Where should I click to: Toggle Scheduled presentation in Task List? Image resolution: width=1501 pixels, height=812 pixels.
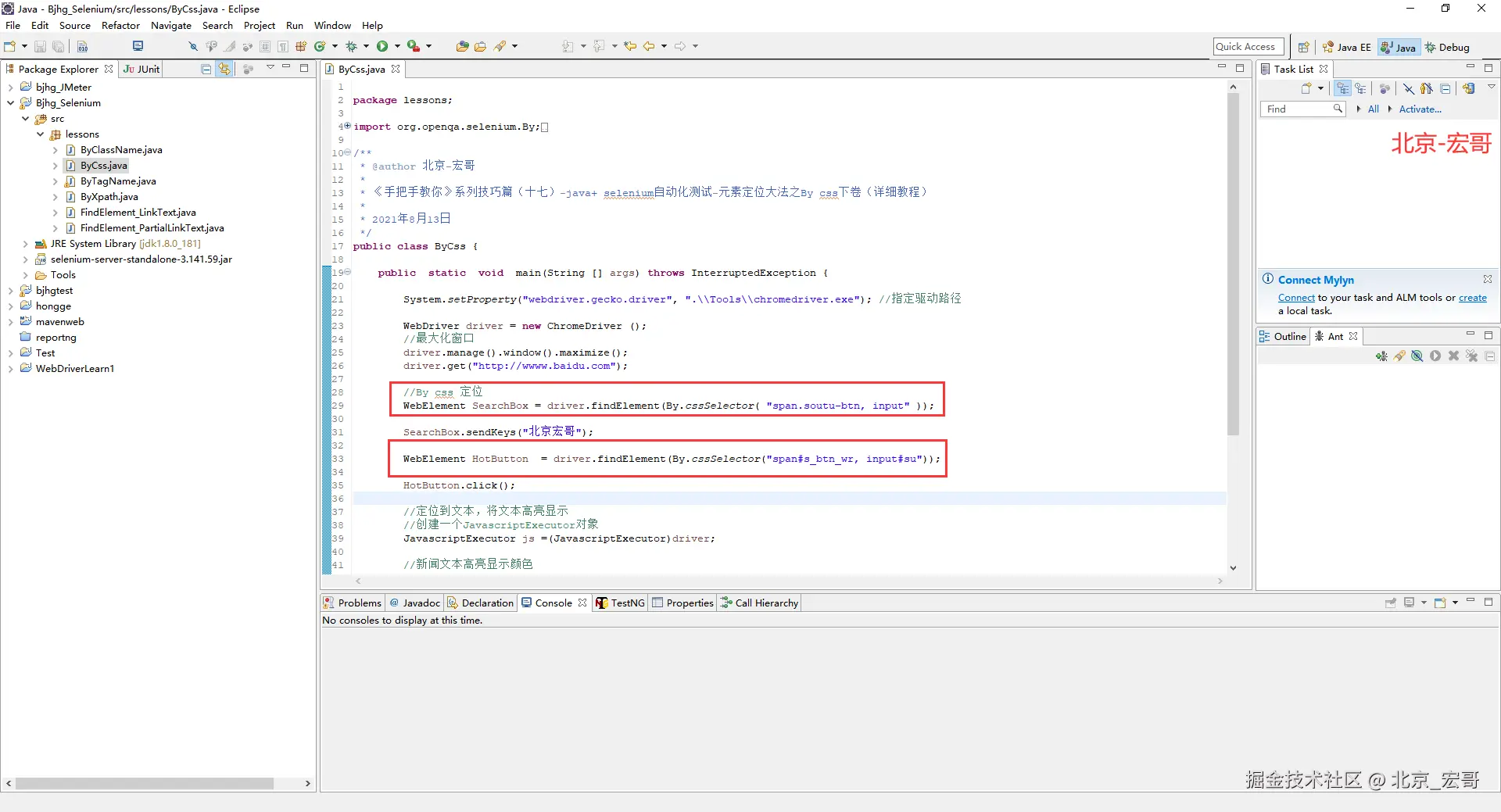(1360, 88)
